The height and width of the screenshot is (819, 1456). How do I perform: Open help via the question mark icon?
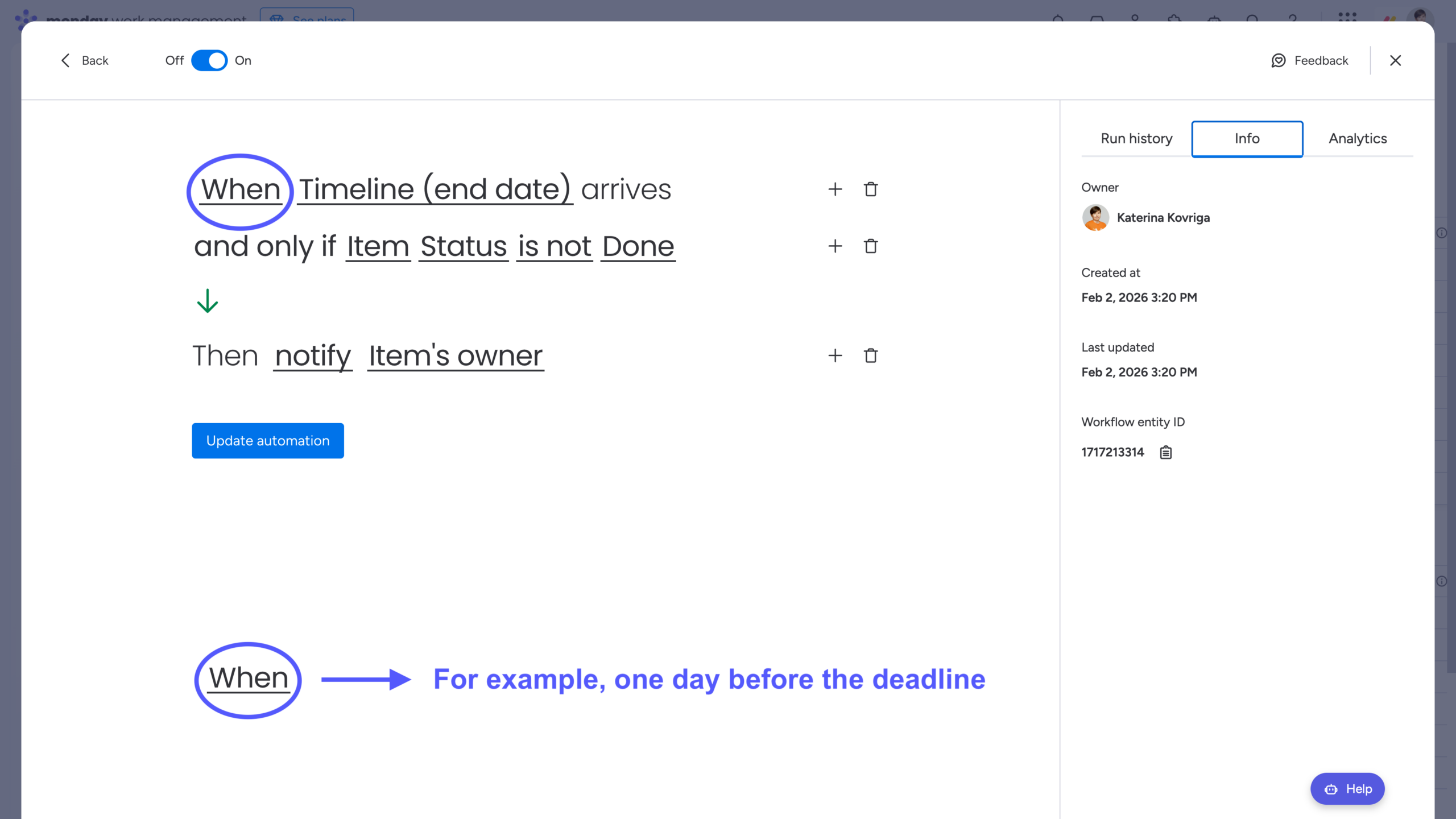1292,18
